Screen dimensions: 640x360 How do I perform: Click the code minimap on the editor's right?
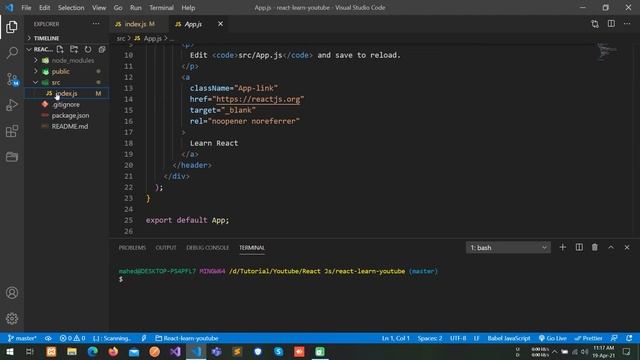[x=607, y=51]
